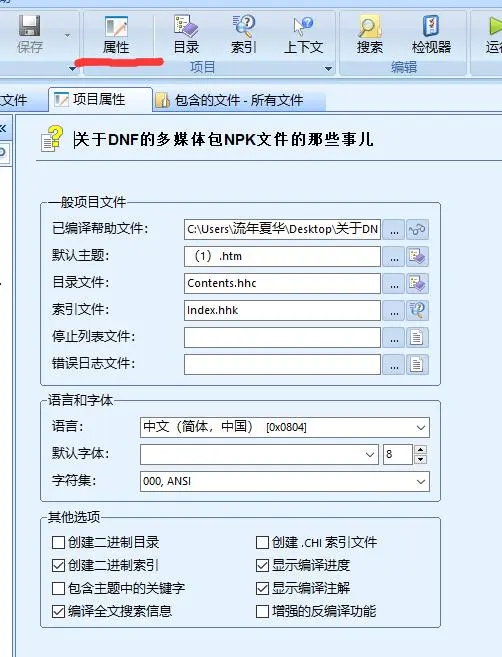Click the 停止列表文件 input field
Screen dimensions: 502x657
(282, 337)
